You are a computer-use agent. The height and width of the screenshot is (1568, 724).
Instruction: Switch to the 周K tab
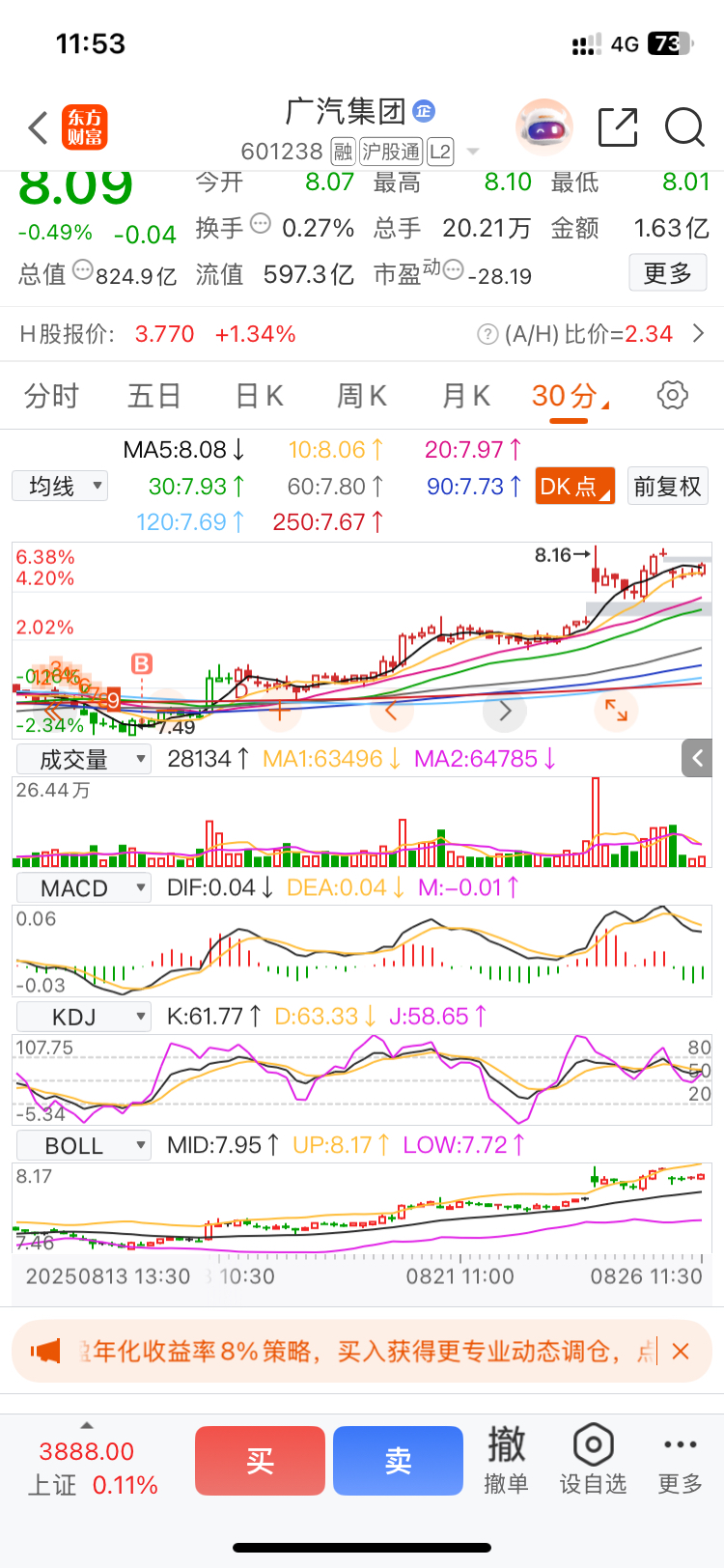coord(362,396)
